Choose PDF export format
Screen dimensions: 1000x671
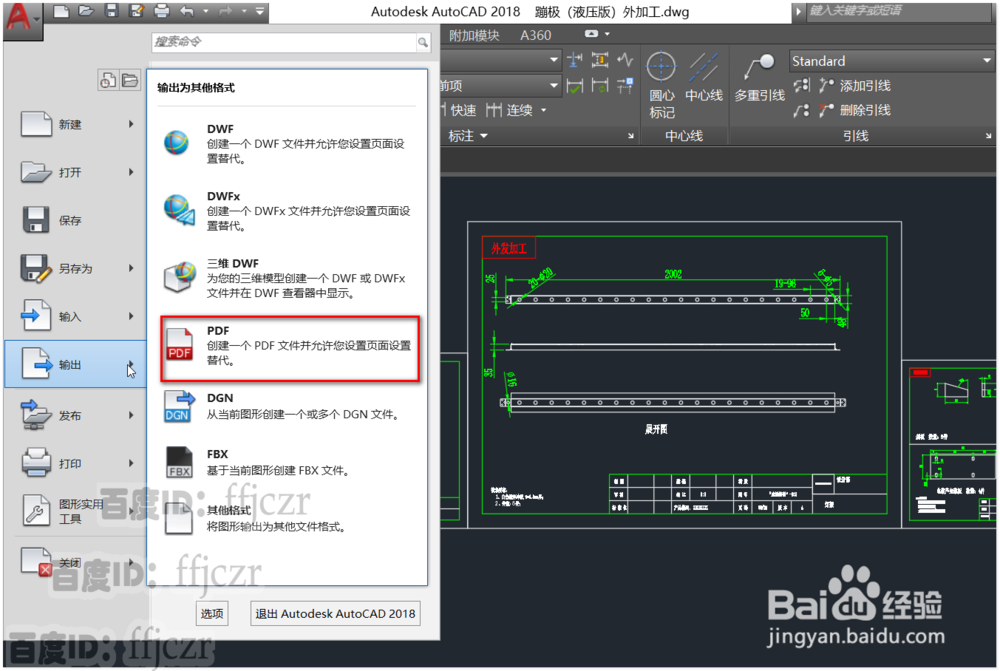[x=290, y=348]
